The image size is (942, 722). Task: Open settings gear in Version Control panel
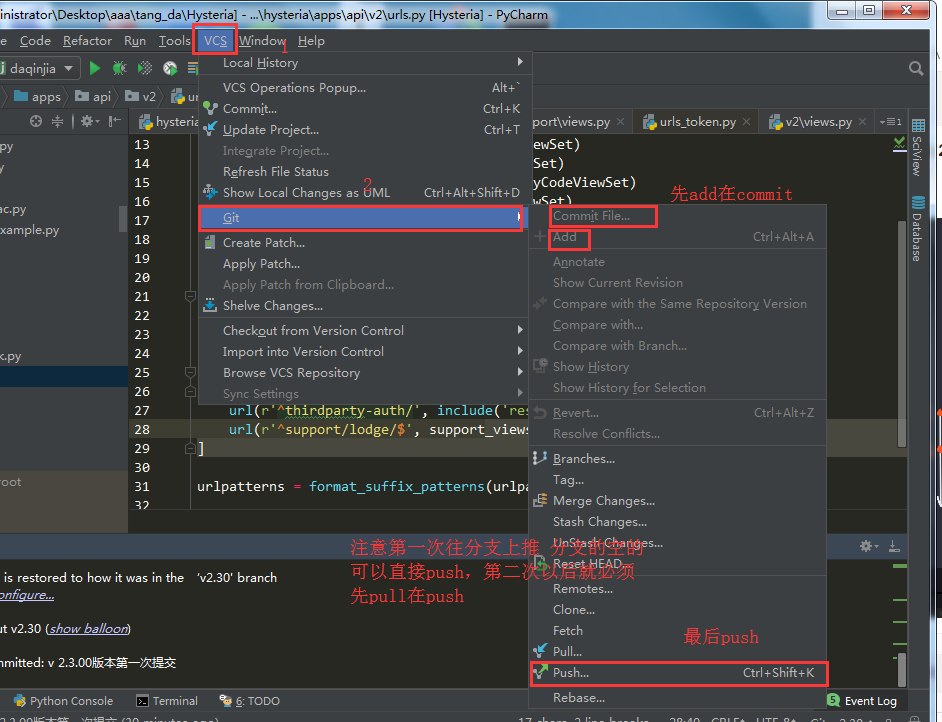coord(869,546)
